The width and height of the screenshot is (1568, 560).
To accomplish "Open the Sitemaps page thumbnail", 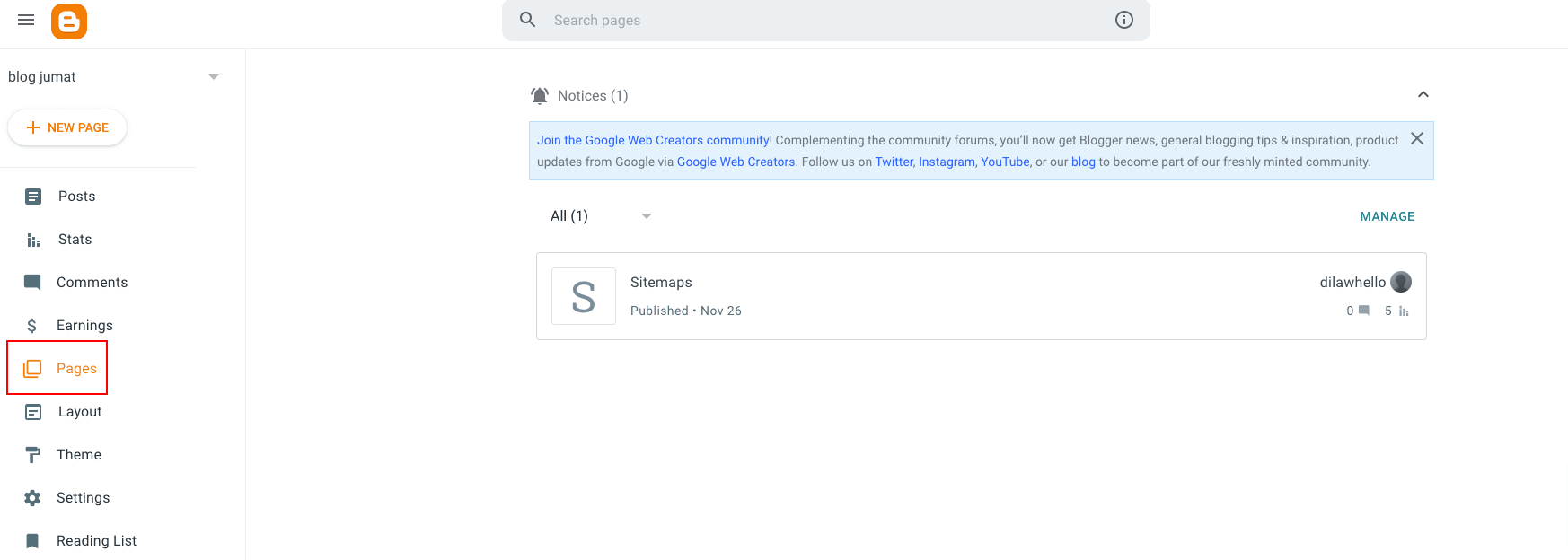I will point(584,296).
